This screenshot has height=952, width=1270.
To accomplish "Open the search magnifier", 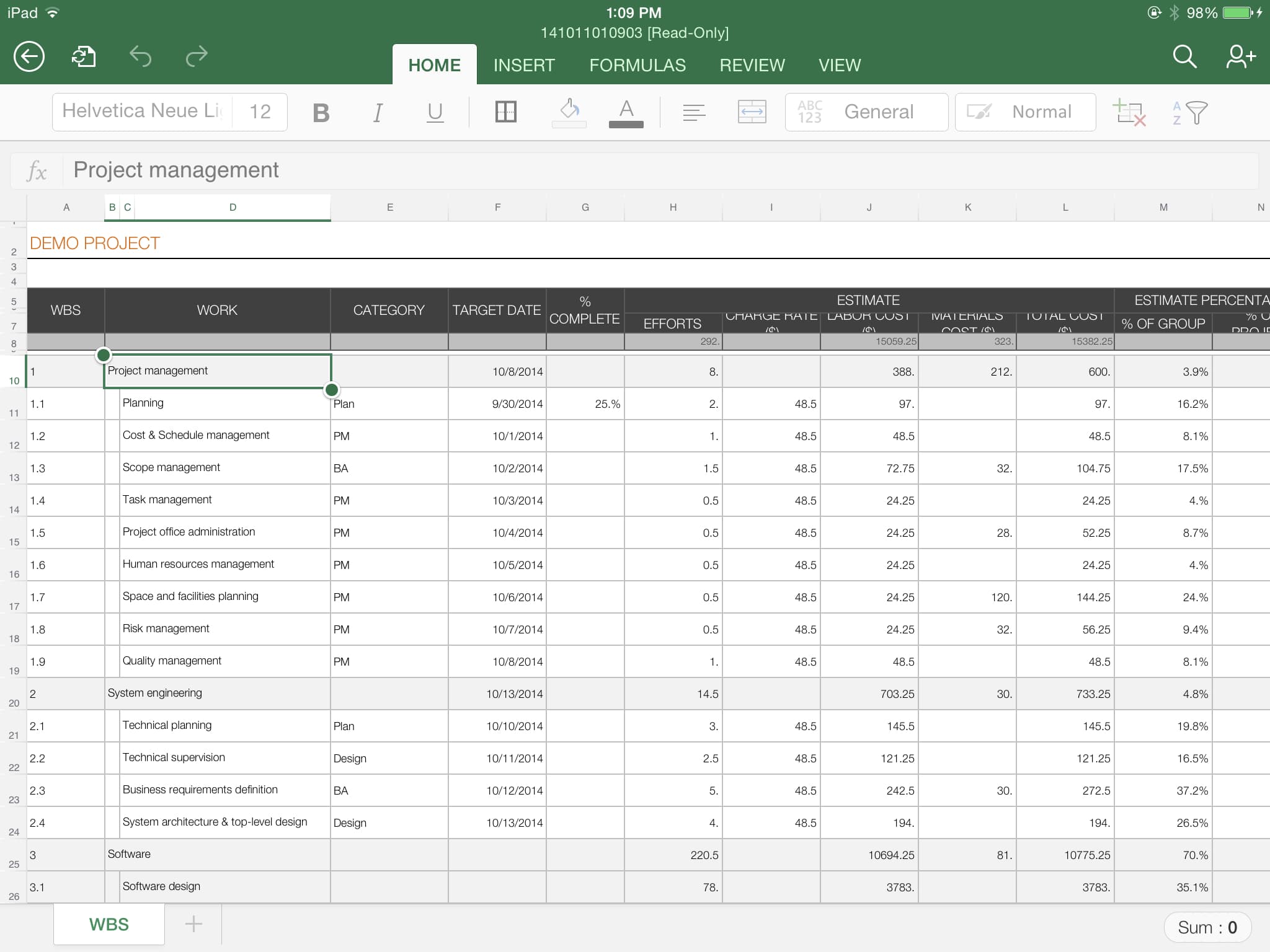I will pos(1184,57).
